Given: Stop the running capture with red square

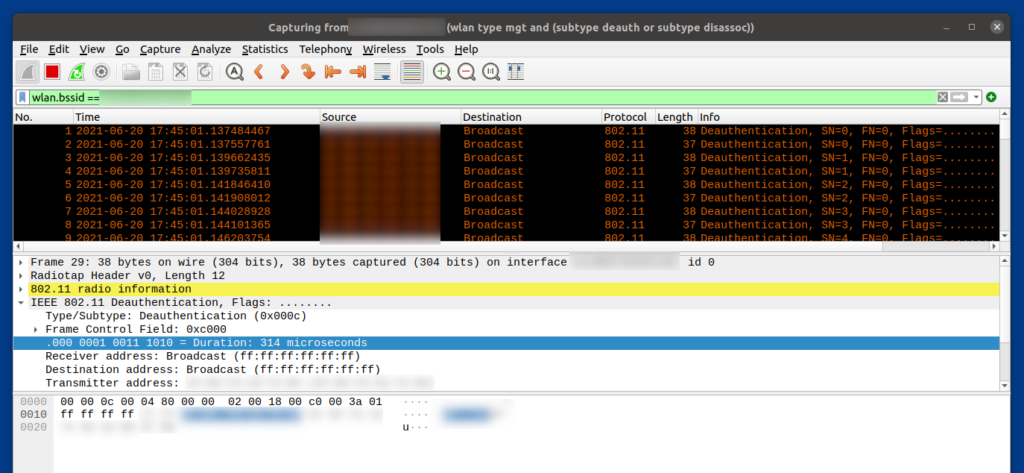Looking at the screenshot, I should point(52,72).
